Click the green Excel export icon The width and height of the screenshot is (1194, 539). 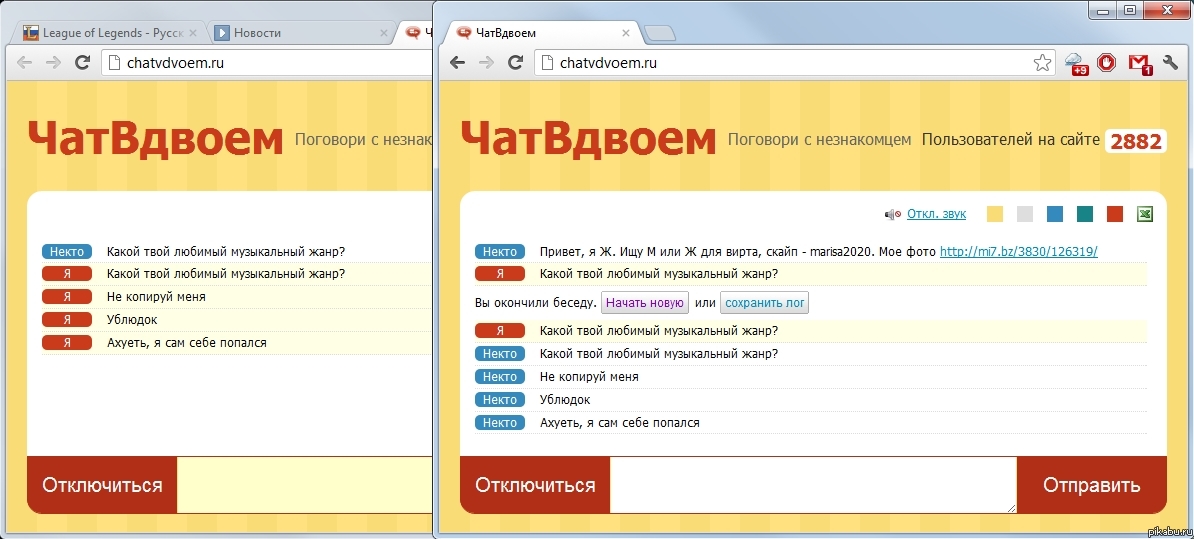click(x=1145, y=215)
